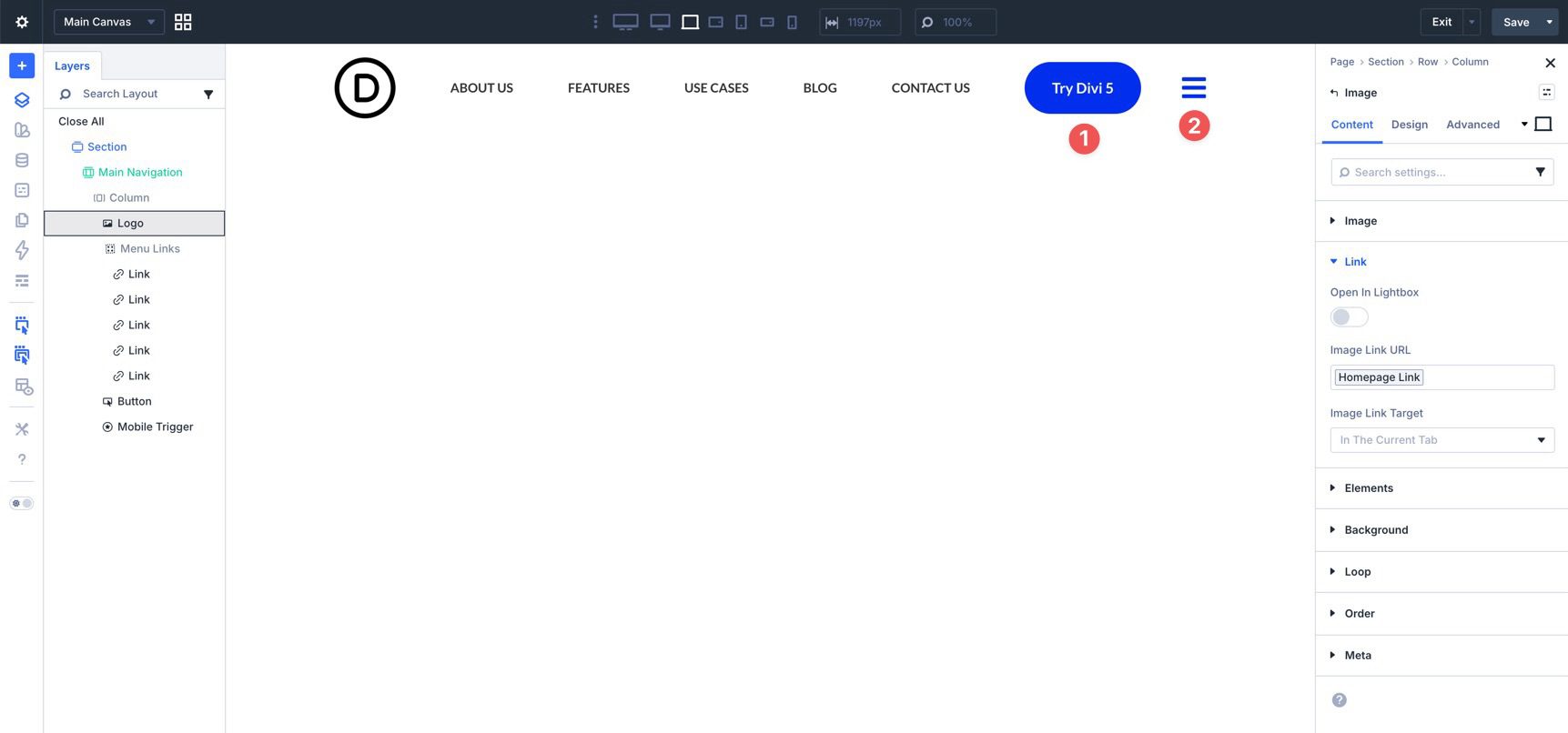The height and width of the screenshot is (733, 1568).
Task: Open the Exit dropdown arrow
Action: (x=1472, y=22)
